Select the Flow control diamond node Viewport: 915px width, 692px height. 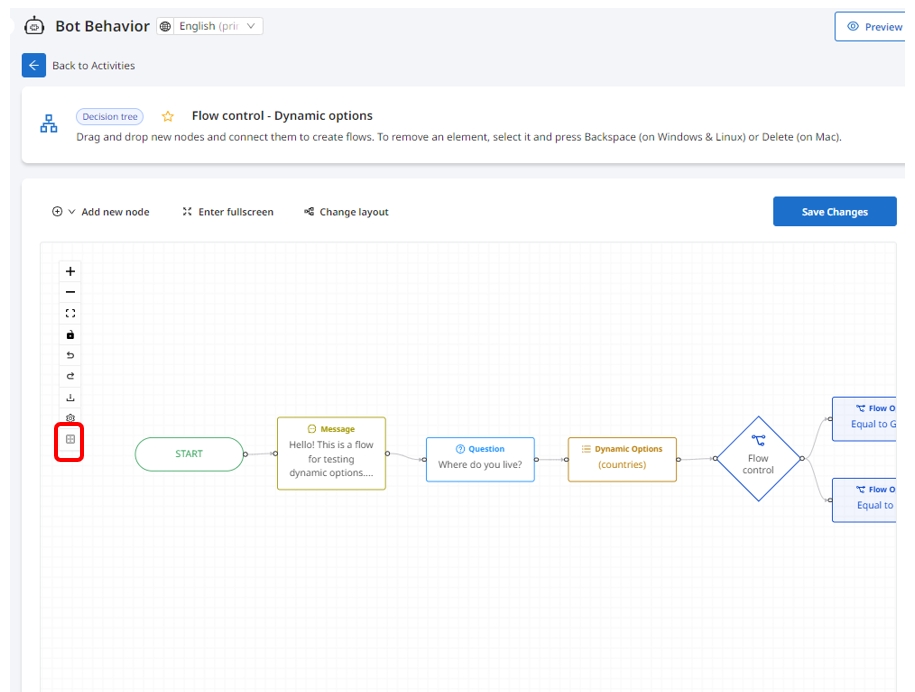(x=758, y=459)
